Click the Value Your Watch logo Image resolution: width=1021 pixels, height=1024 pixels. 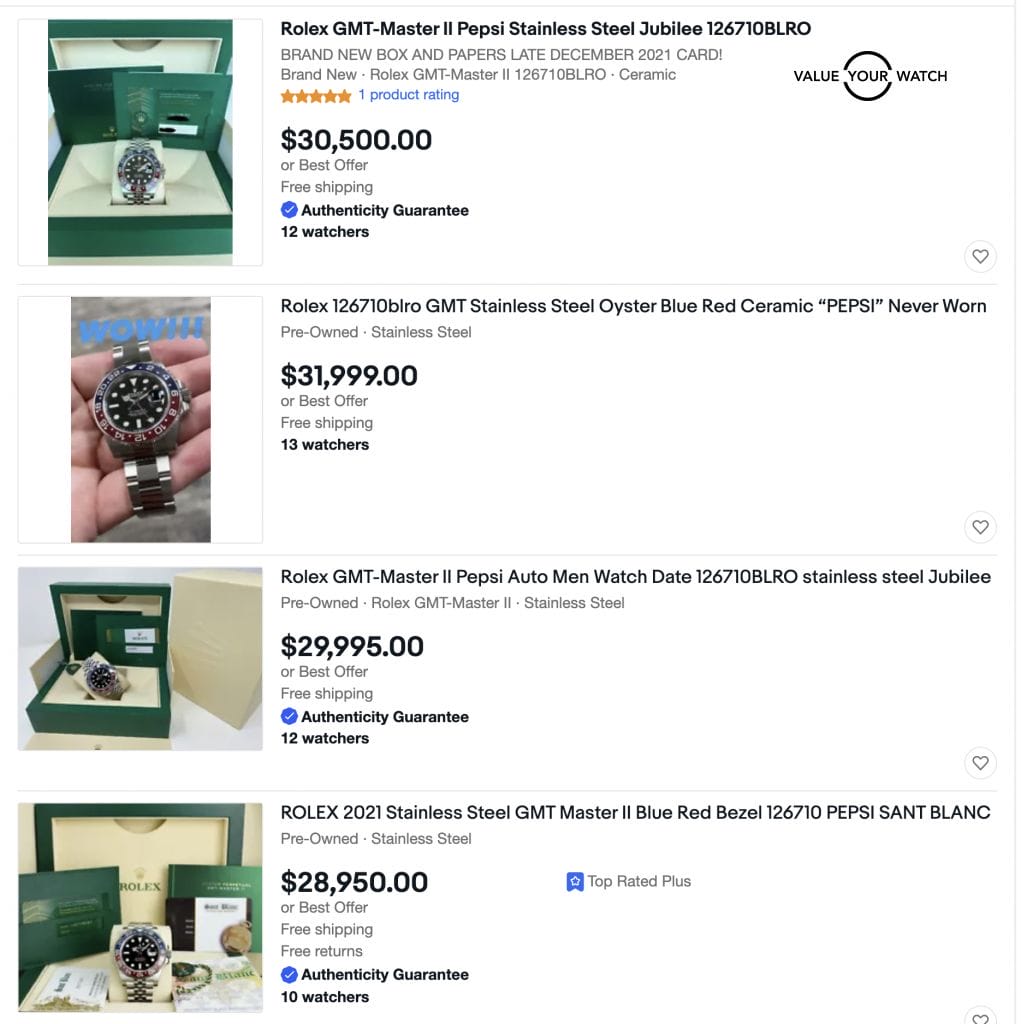pos(869,76)
